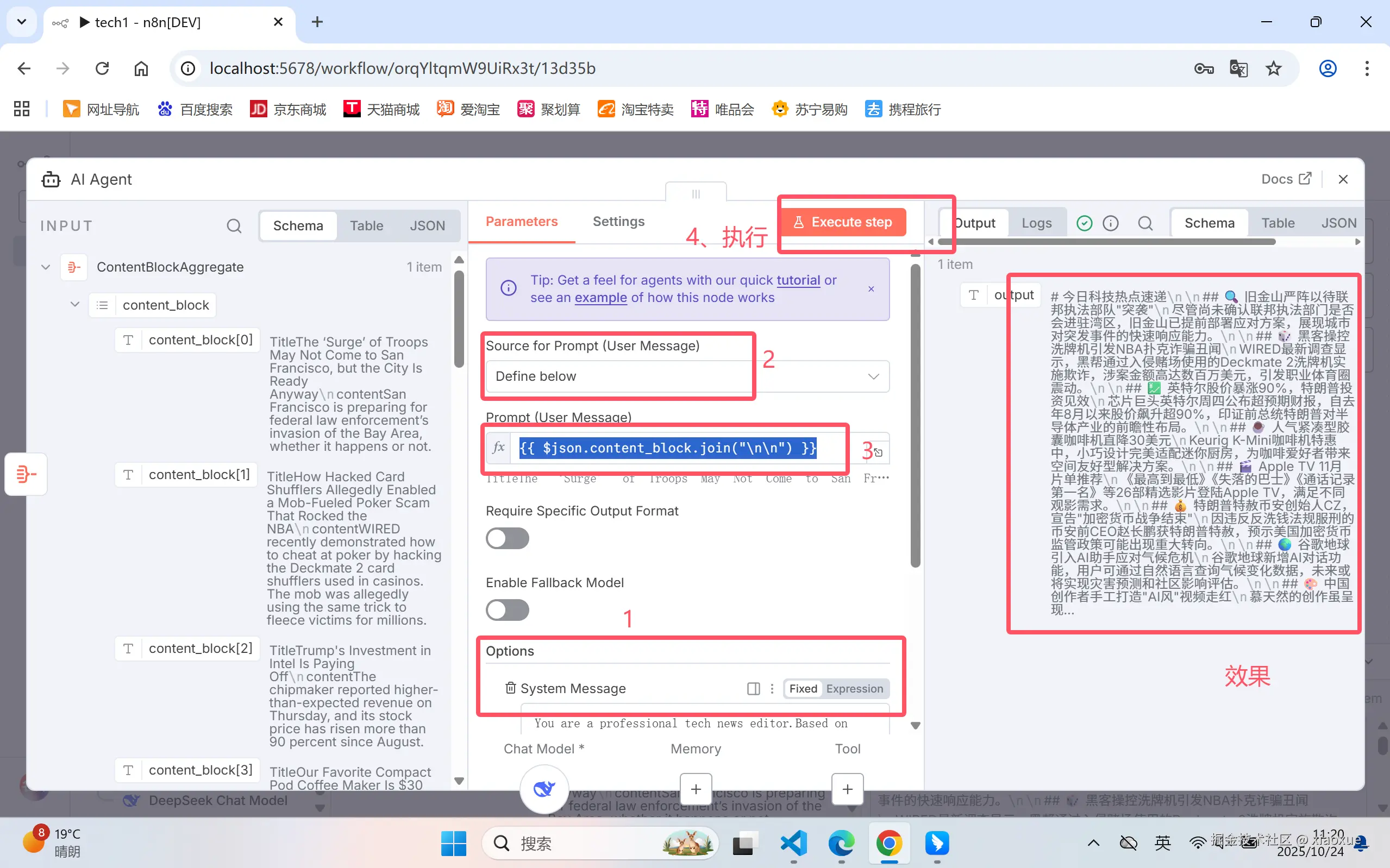
Task: Click the info icon in the tip banner
Action: (508, 287)
